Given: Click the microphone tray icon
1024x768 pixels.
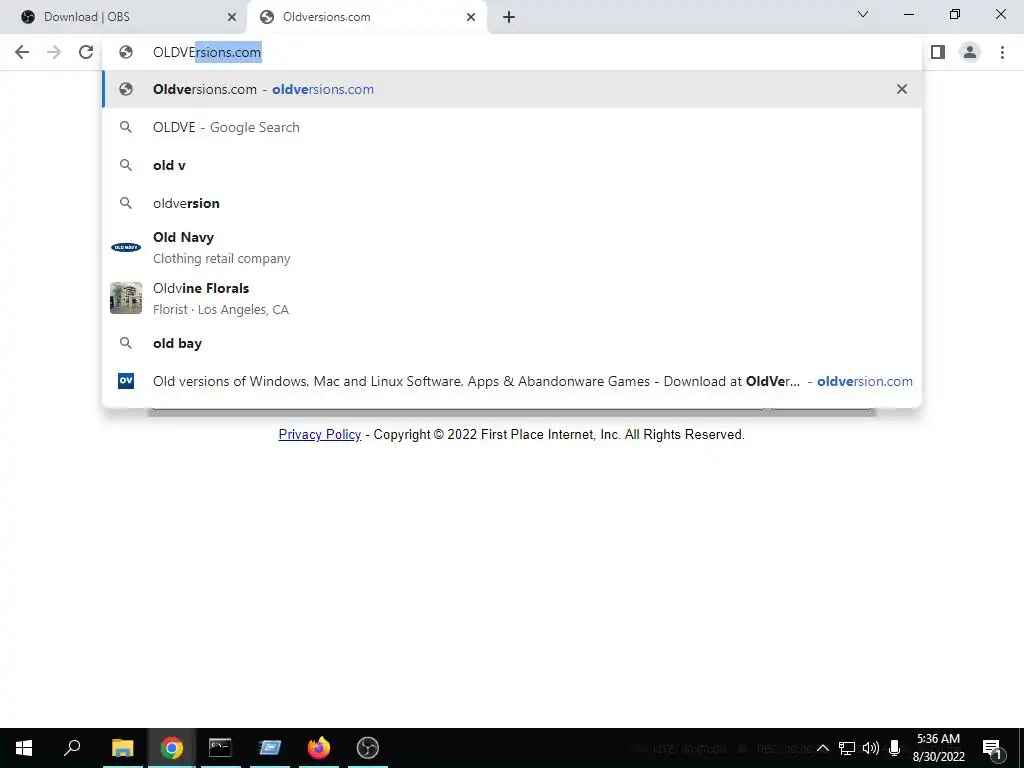Looking at the screenshot, I should coord(895,748).
